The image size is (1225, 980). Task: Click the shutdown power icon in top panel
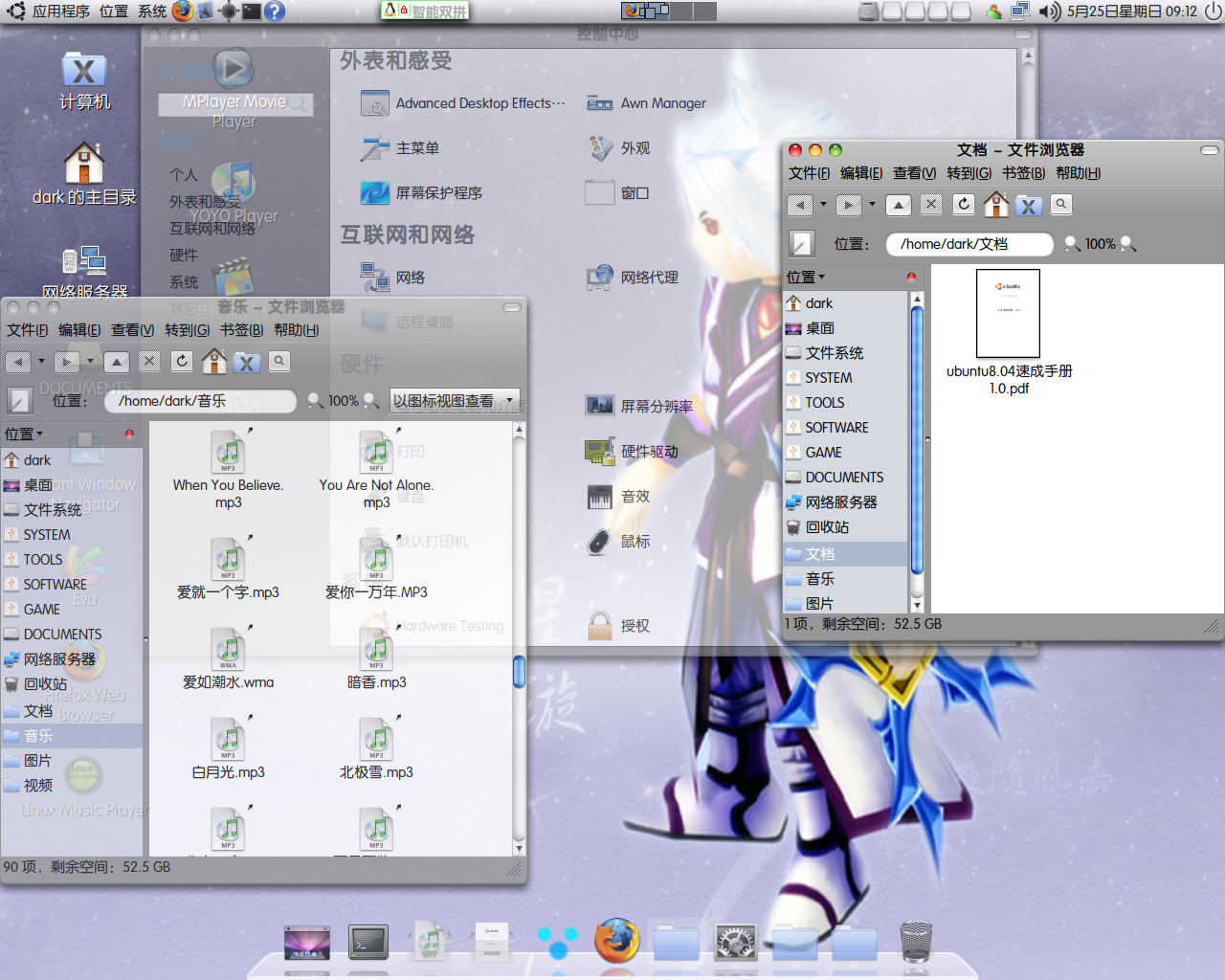[1213, 11]
